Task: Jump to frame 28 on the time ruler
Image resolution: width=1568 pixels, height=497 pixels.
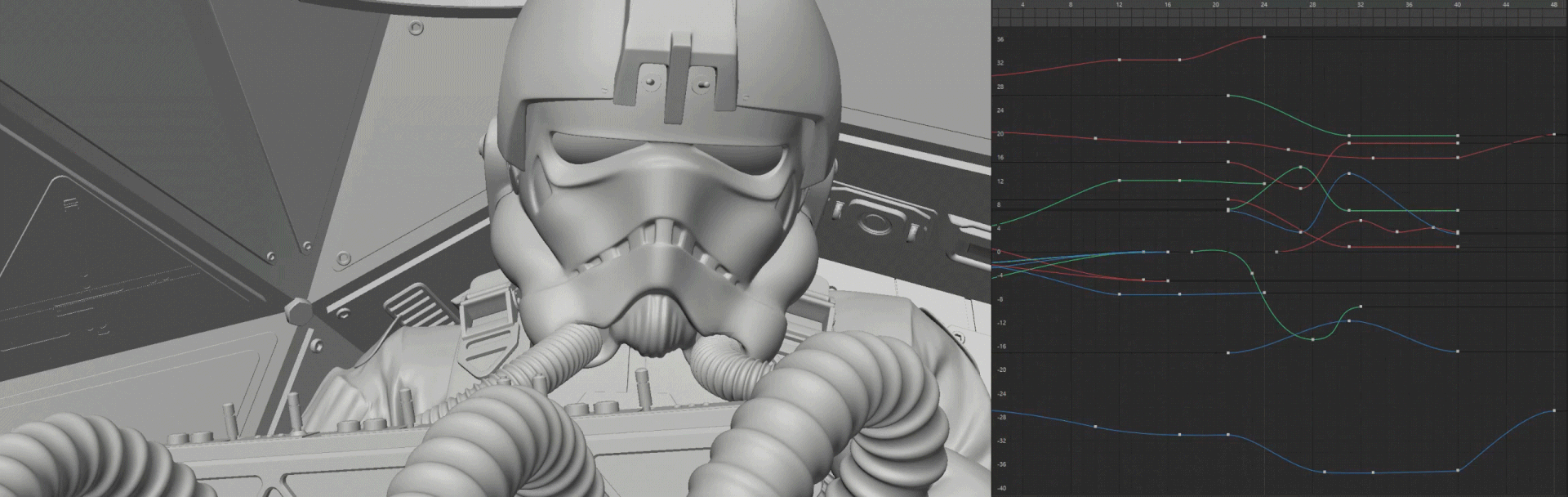Action: pyautogui.click(x=1312, y=5)
